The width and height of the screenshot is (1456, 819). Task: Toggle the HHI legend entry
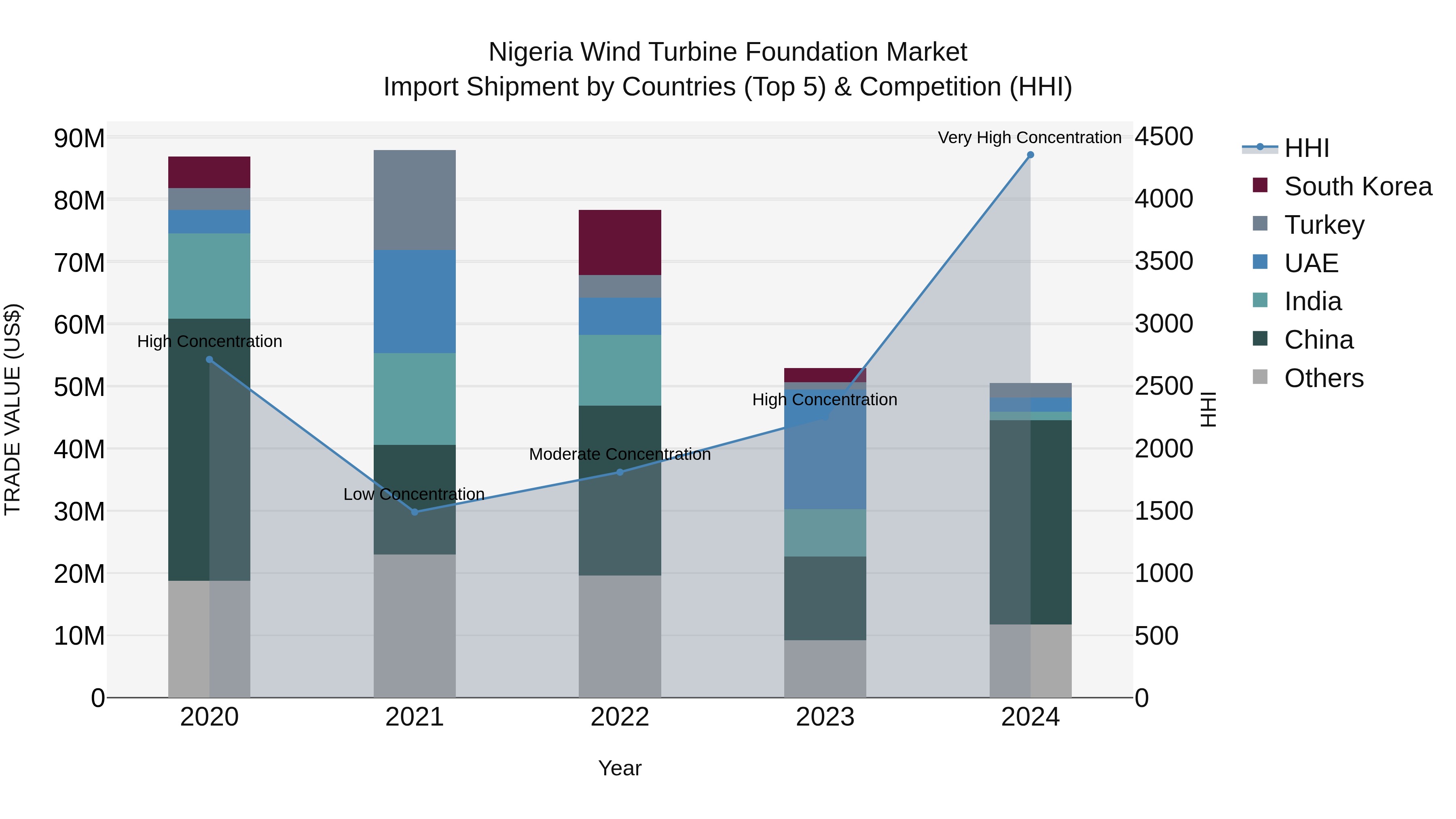[x=1285, y=148]
